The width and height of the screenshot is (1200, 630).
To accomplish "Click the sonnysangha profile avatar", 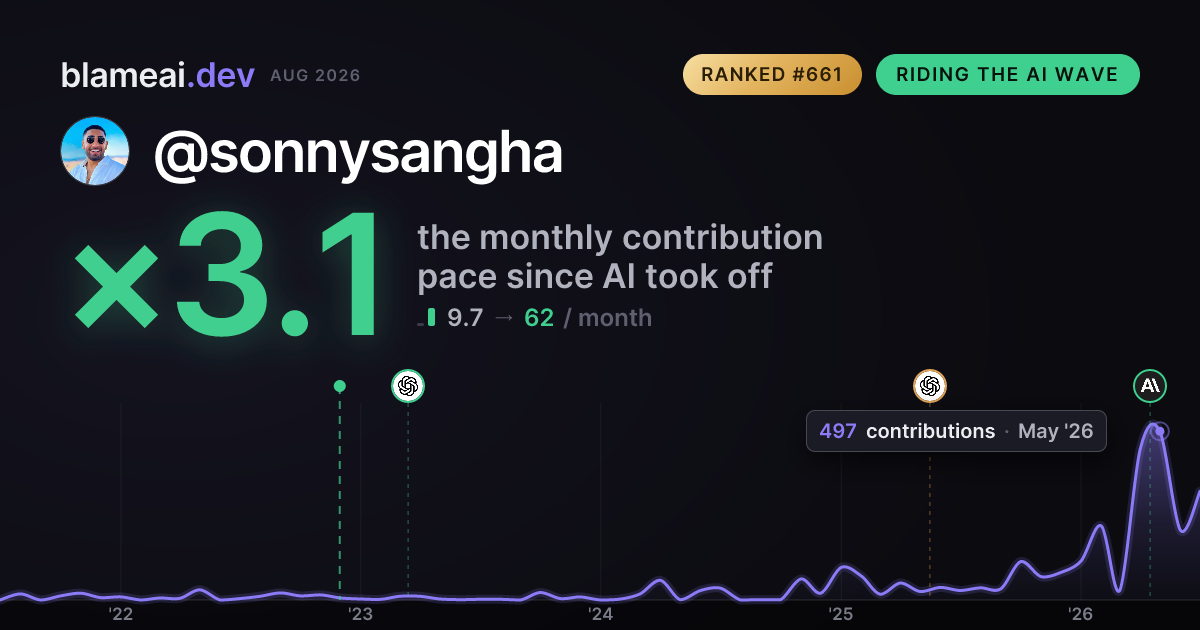I will point(95,151).
